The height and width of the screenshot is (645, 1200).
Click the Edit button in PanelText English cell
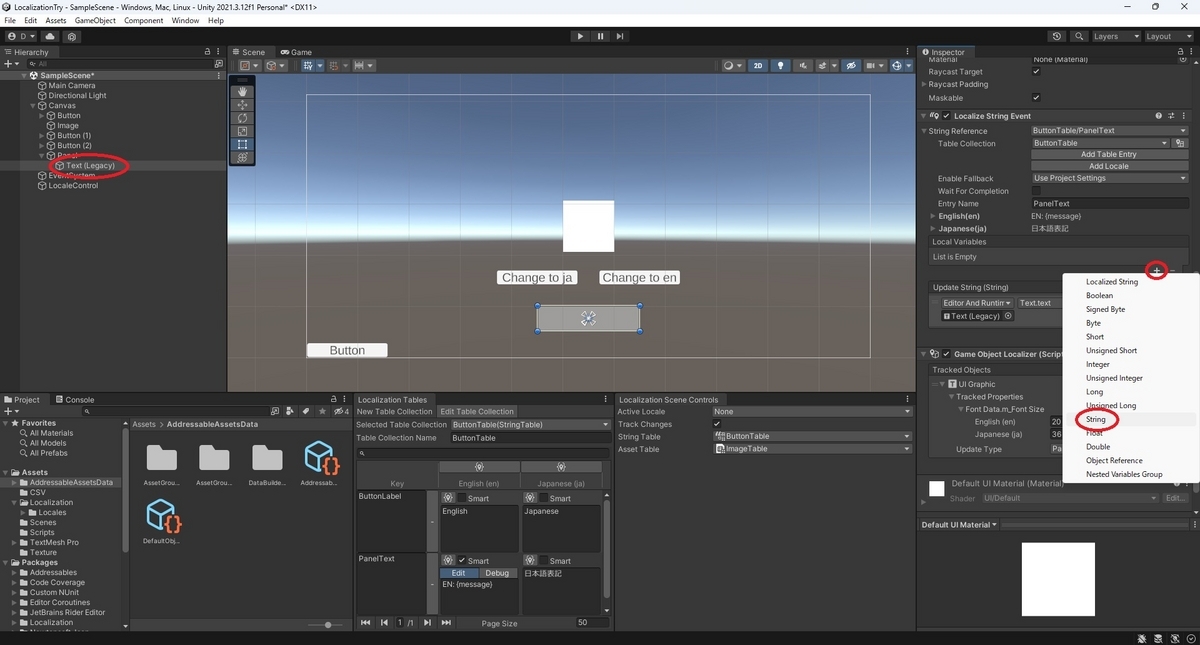(x=459, y=573)
